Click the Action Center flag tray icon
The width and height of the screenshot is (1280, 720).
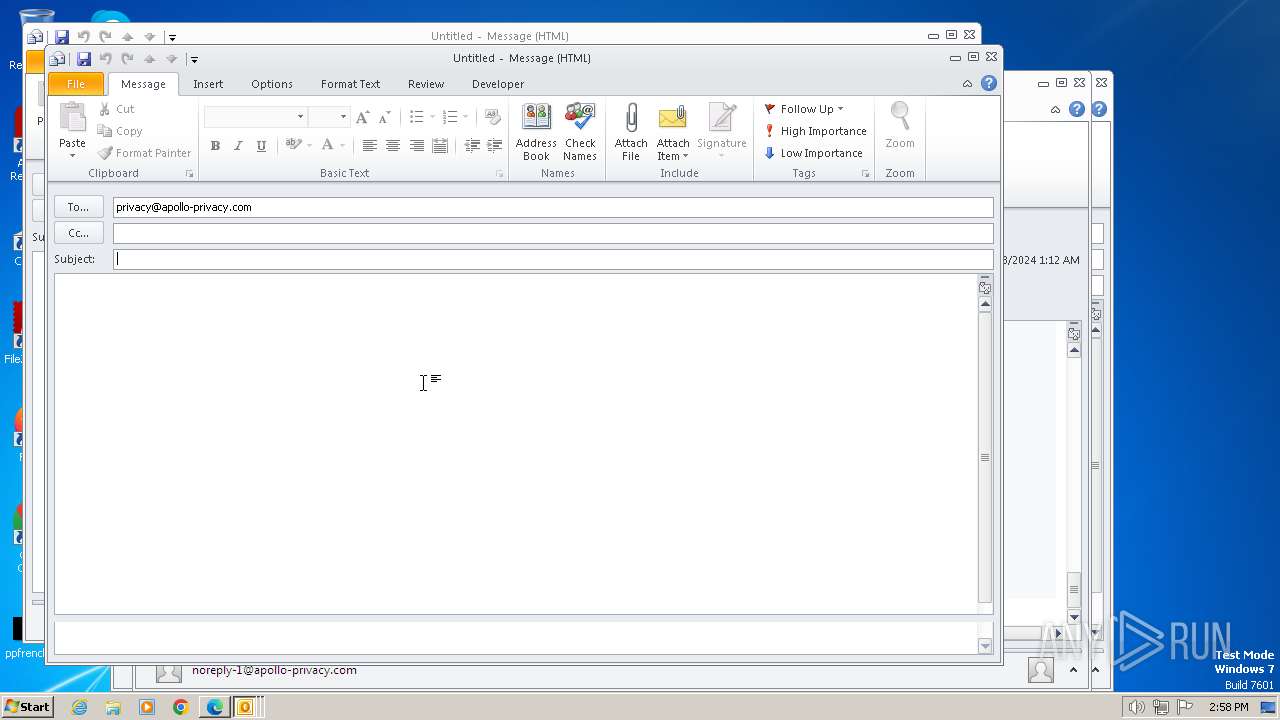1186,707
